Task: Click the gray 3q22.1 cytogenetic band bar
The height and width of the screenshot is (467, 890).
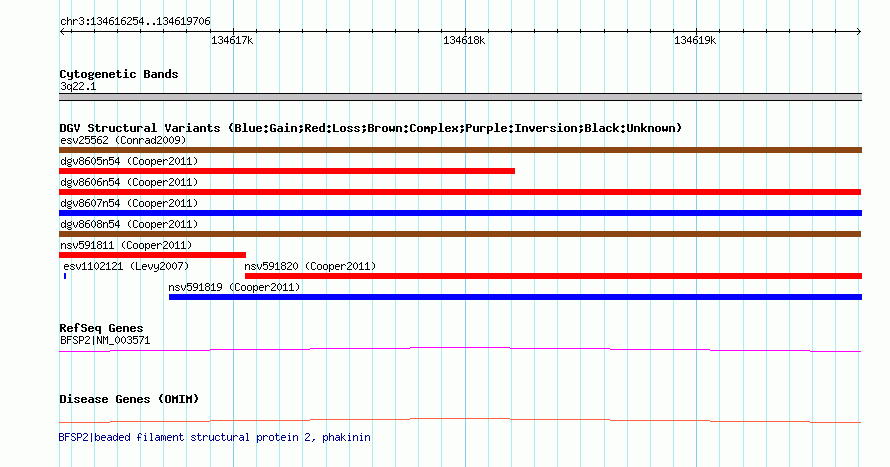Action: 460,97
